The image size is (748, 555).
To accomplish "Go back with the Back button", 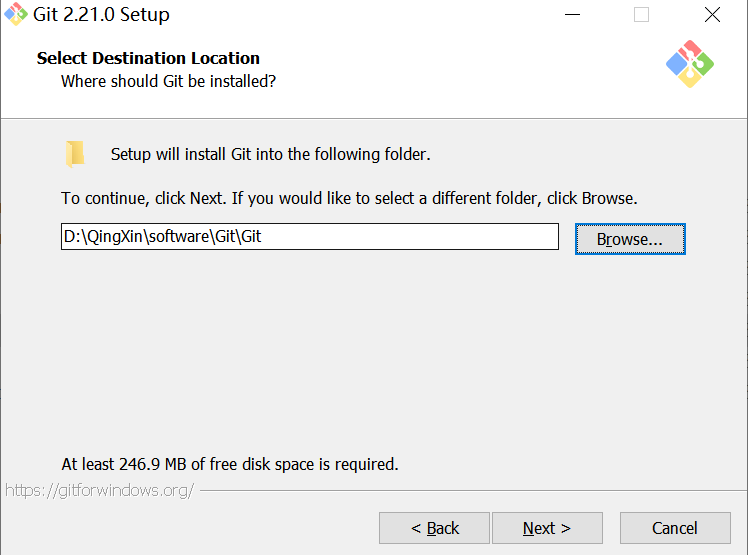I will (x=434, y=528).
